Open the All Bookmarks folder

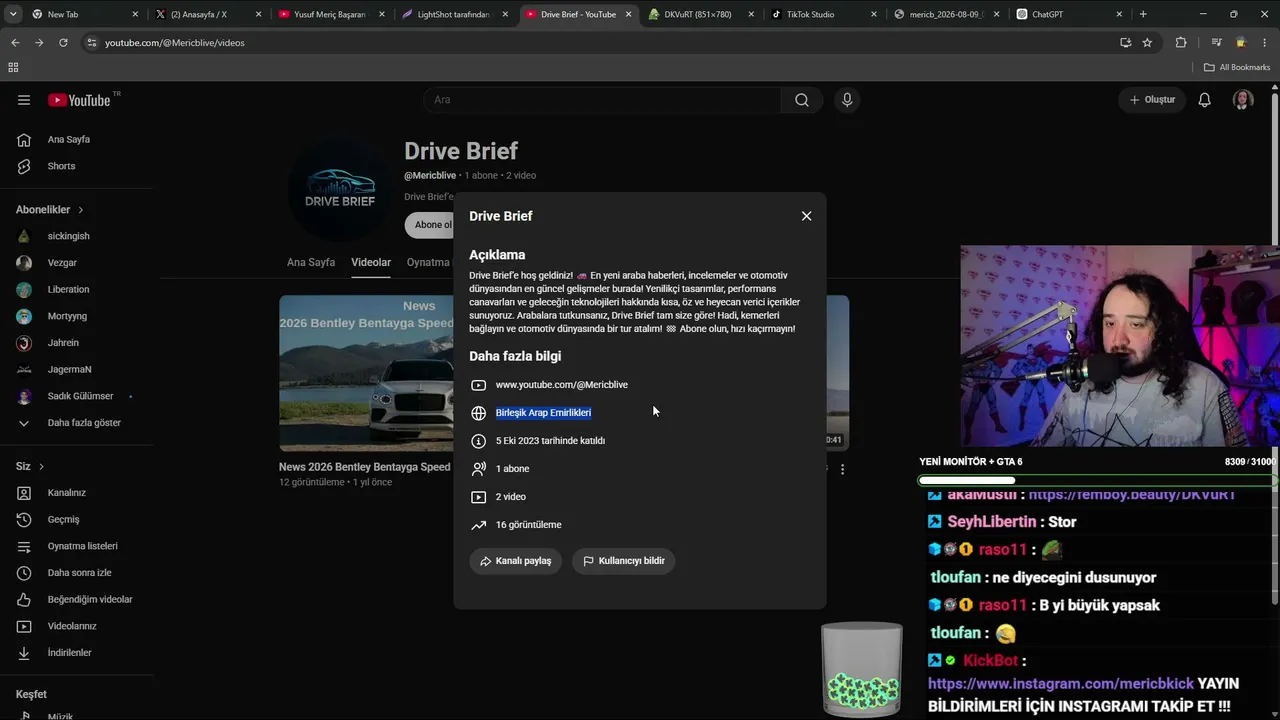click(x=1237, y=68)
